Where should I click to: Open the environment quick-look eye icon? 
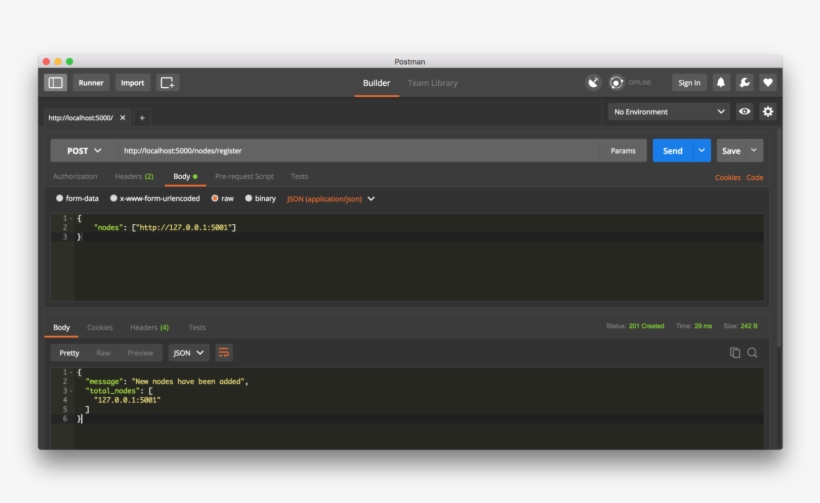744,111
